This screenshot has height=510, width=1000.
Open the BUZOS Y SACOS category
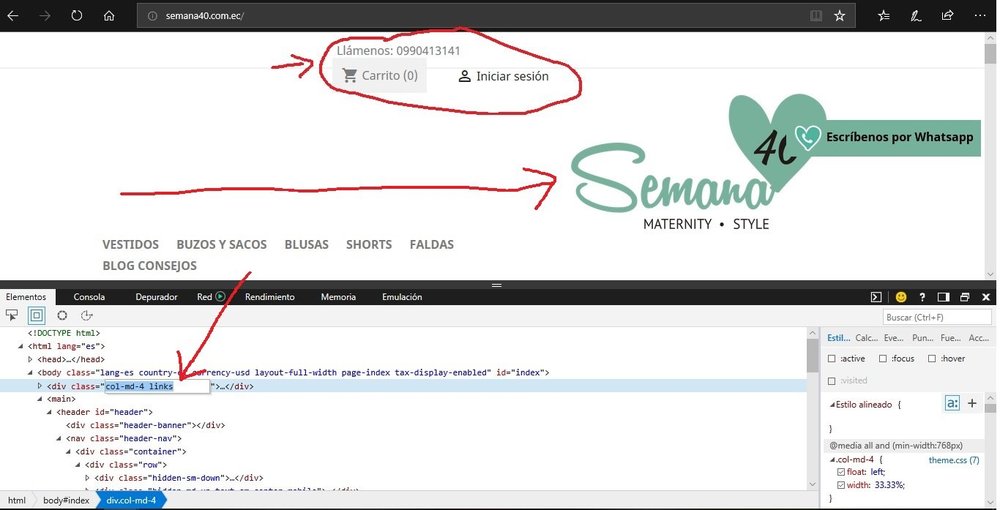(x=221, y=245)
